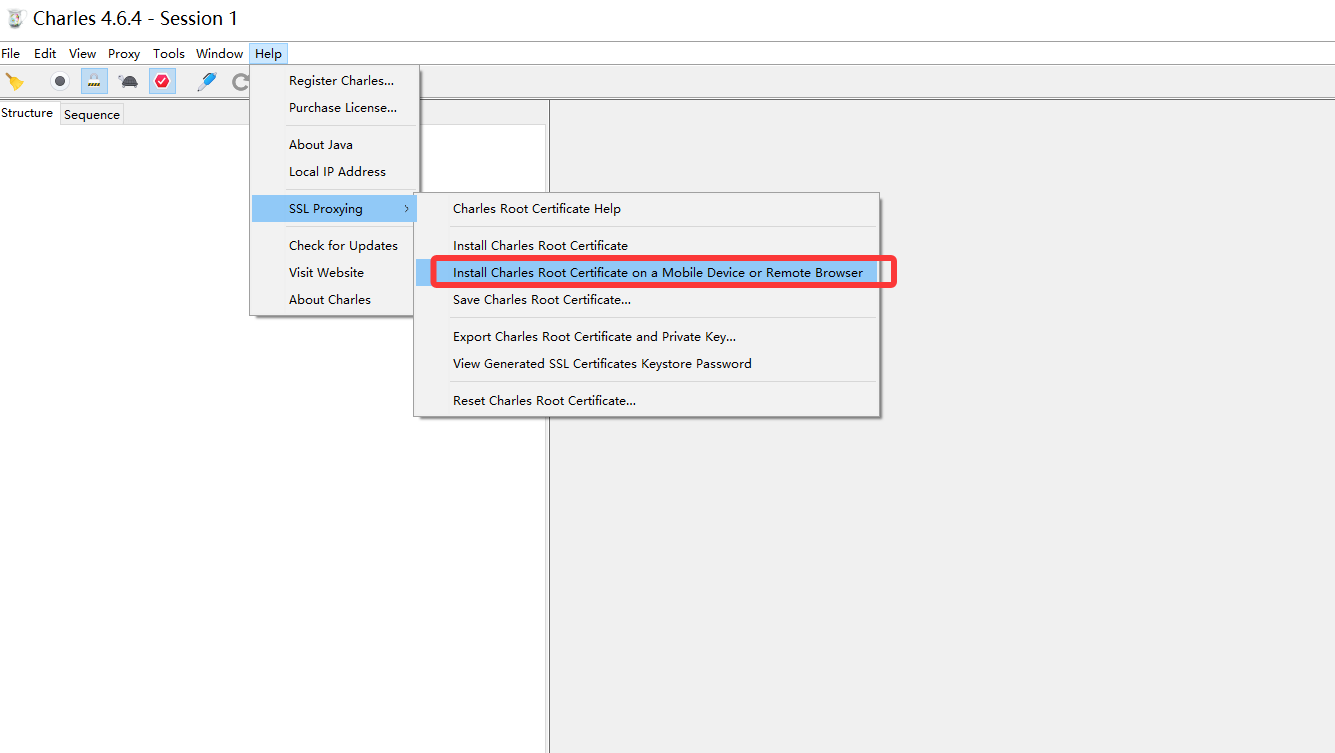Click the blue pen Compose icon
Viewport: 1335px width, 753px height.
[207, 82]
